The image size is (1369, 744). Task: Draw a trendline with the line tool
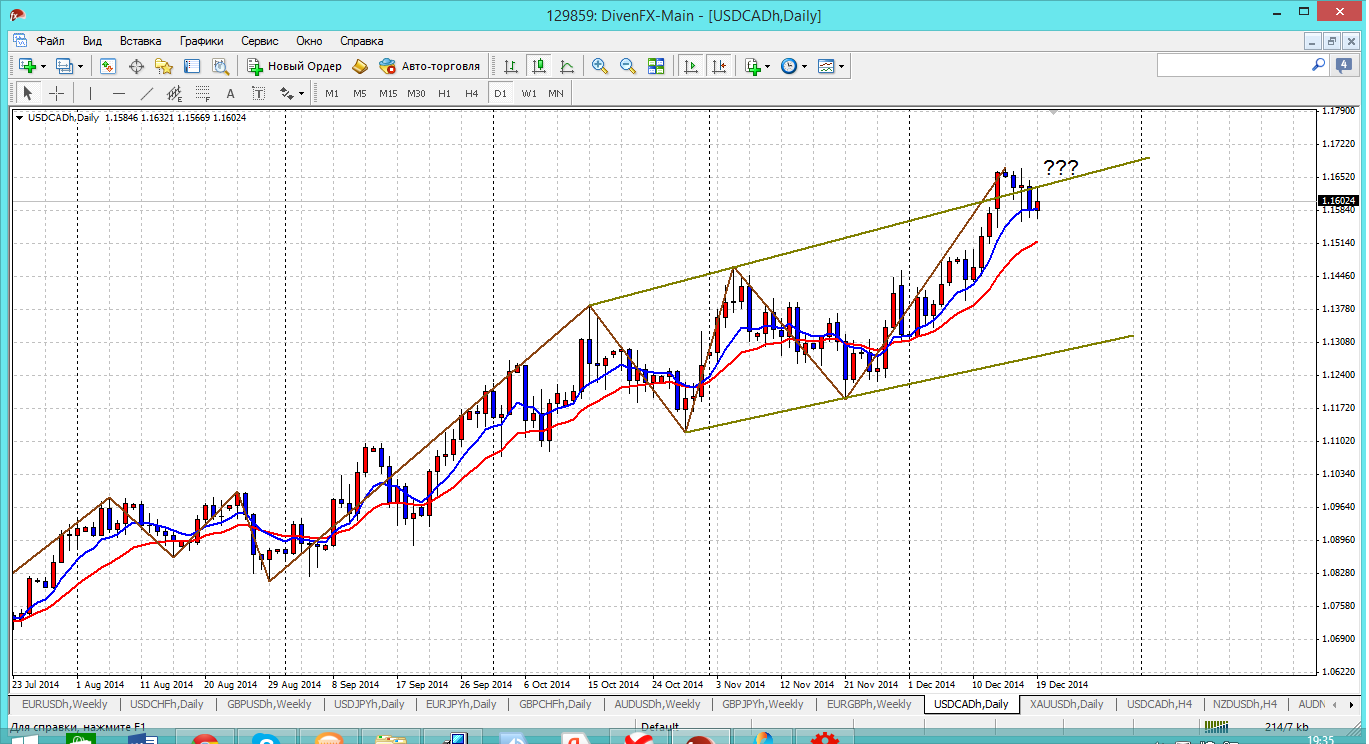pyautogui.click(x=147, y=93)
